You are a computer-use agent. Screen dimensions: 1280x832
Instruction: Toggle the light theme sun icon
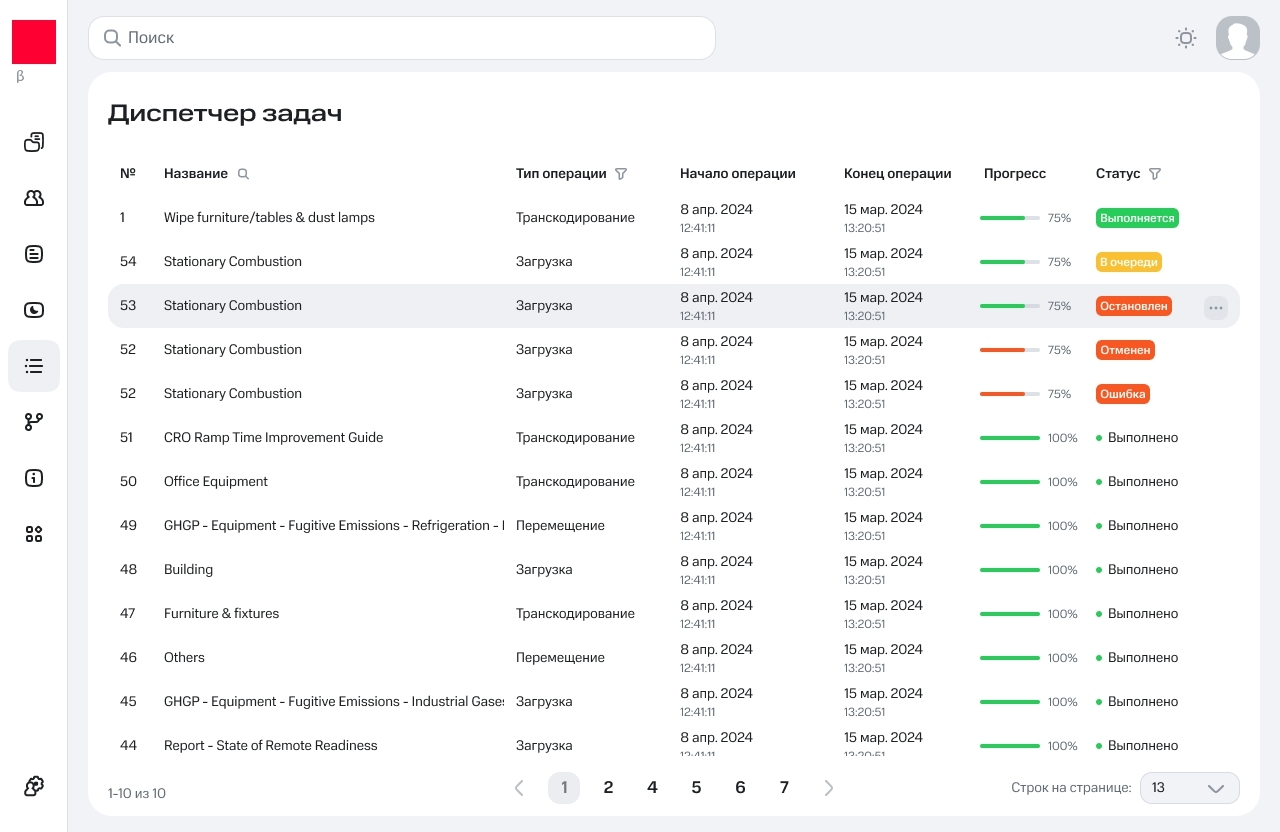click(1186, 38)
